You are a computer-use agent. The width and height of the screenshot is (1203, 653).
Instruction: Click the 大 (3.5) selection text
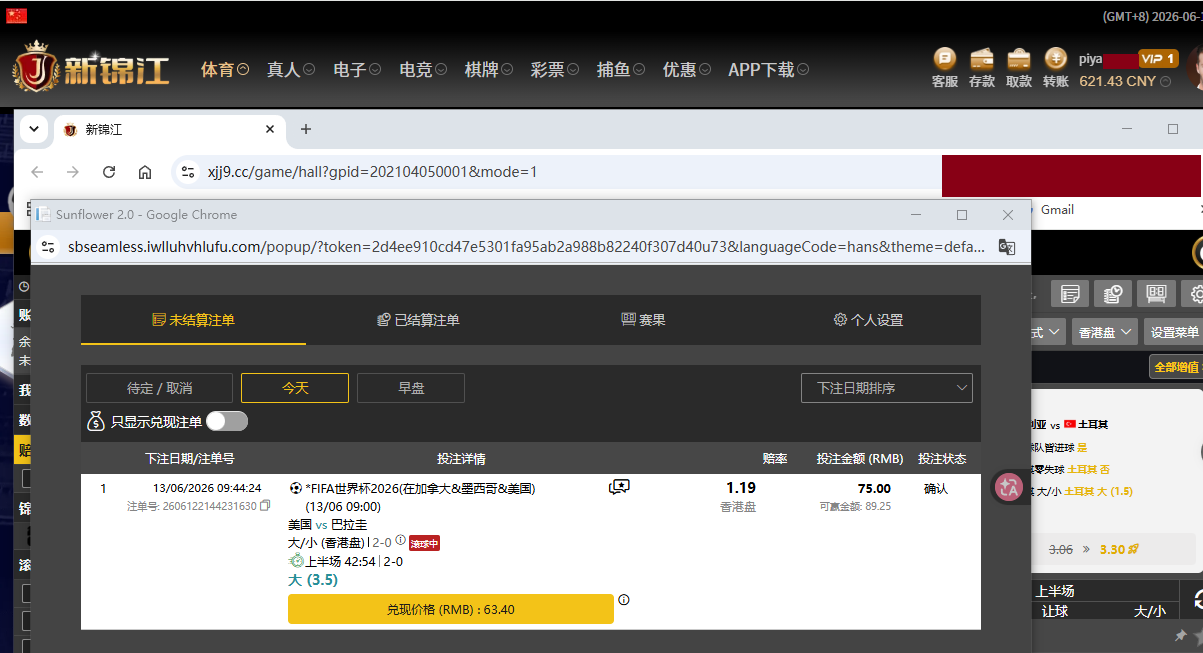pos(312,579)
